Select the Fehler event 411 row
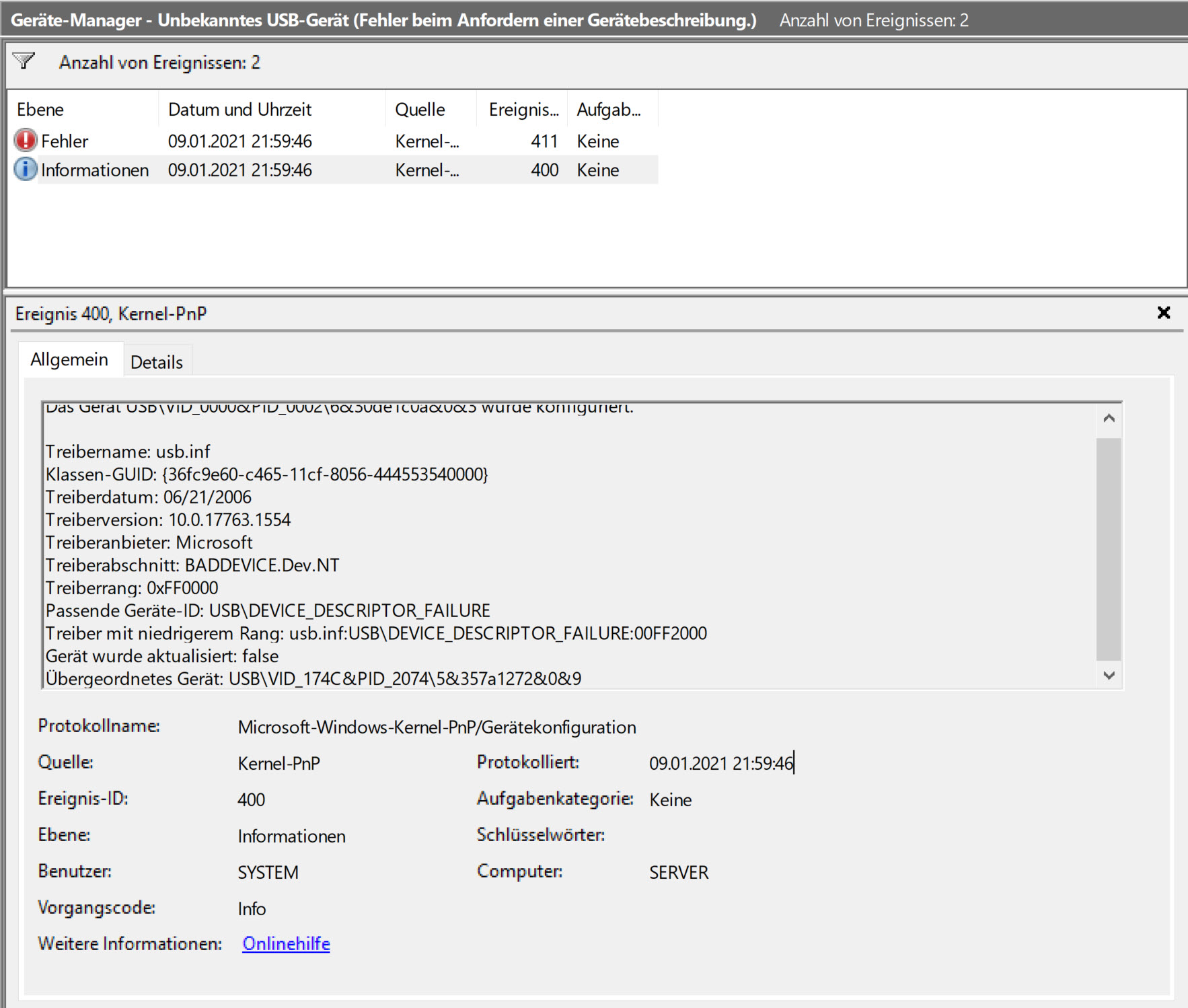This screenshot has height=1008, width=1188. point(336,141)
